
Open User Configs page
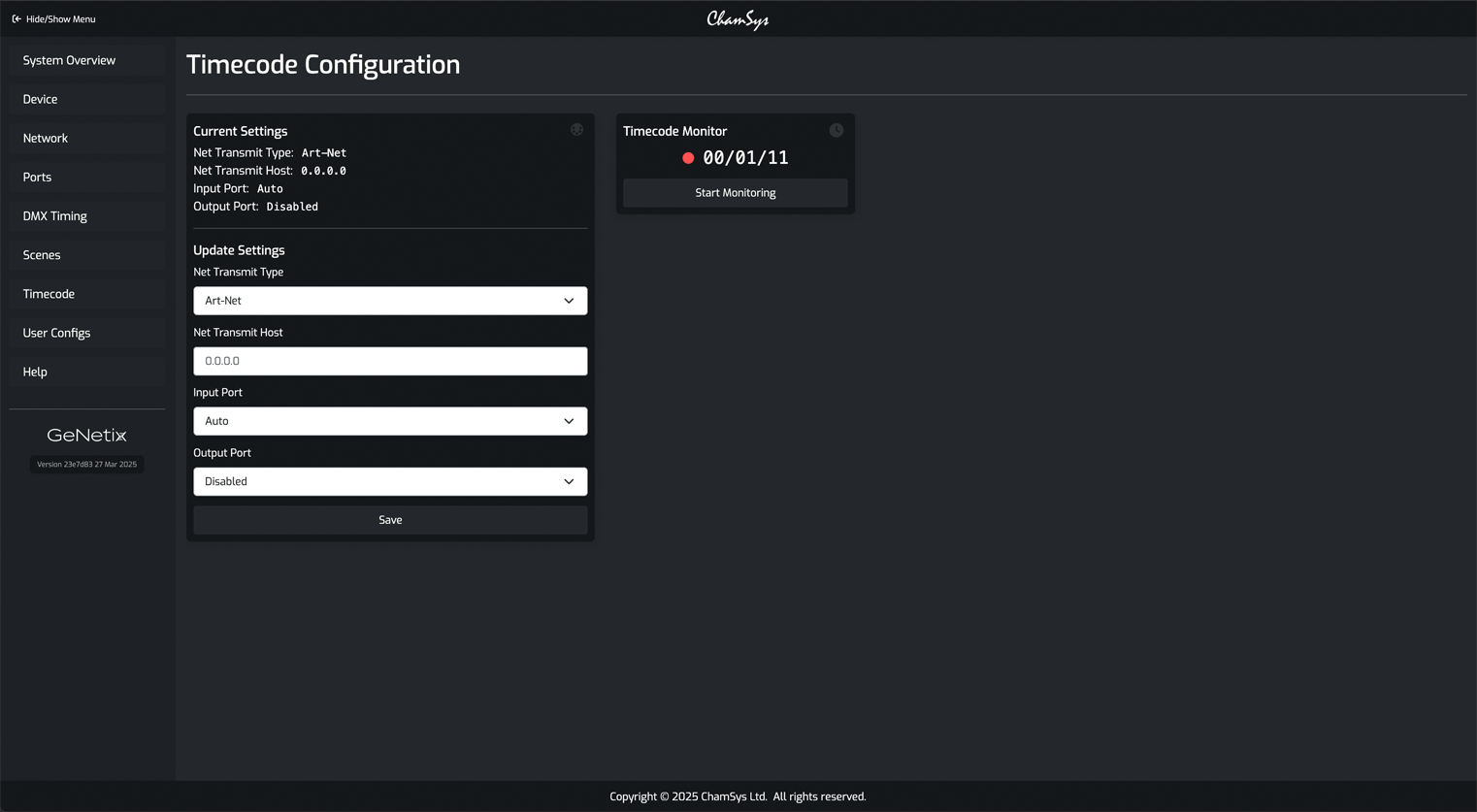[56, 333]
